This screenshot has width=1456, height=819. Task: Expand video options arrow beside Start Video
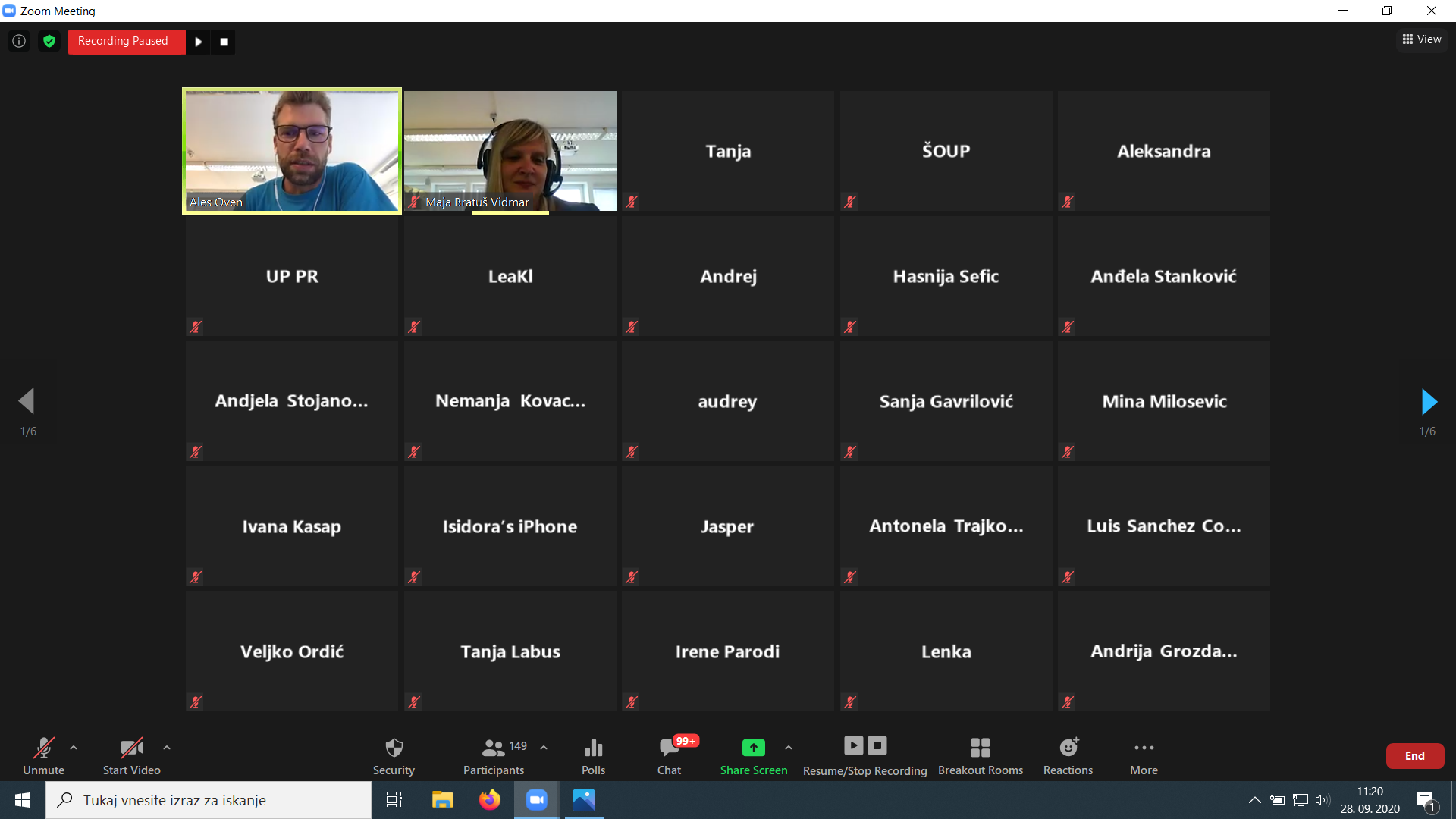tap(167, 748)
